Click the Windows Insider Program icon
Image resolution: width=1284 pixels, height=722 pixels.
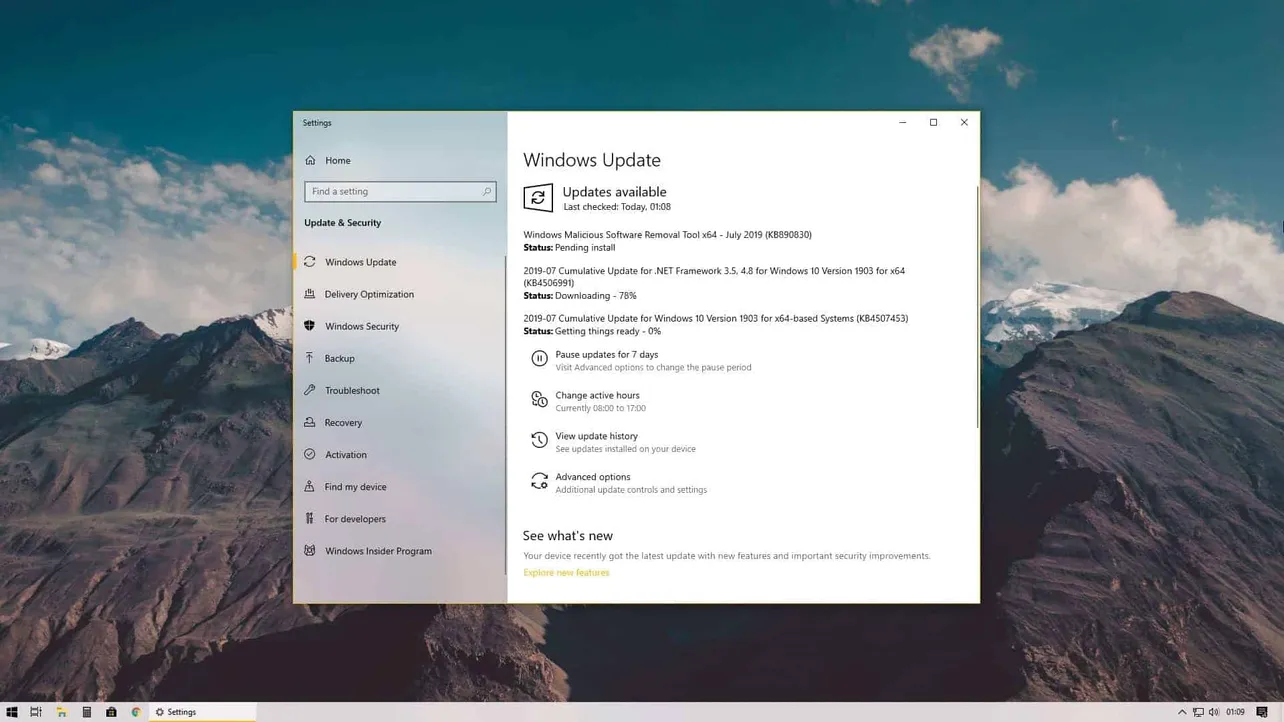tap(310, 551)
